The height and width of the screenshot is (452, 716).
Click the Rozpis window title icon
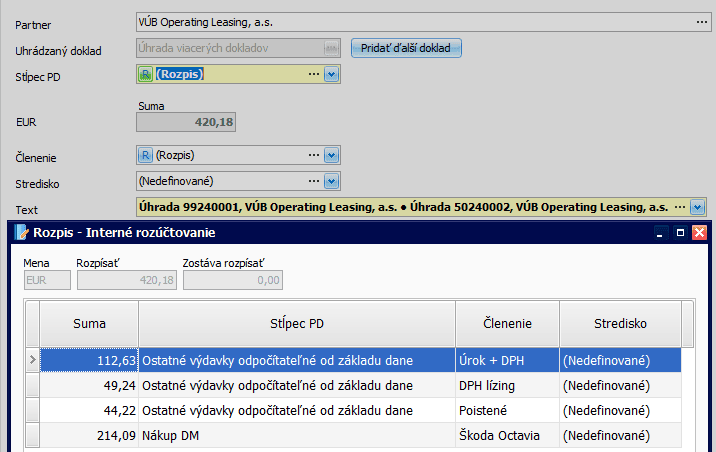tap(17, 232)
